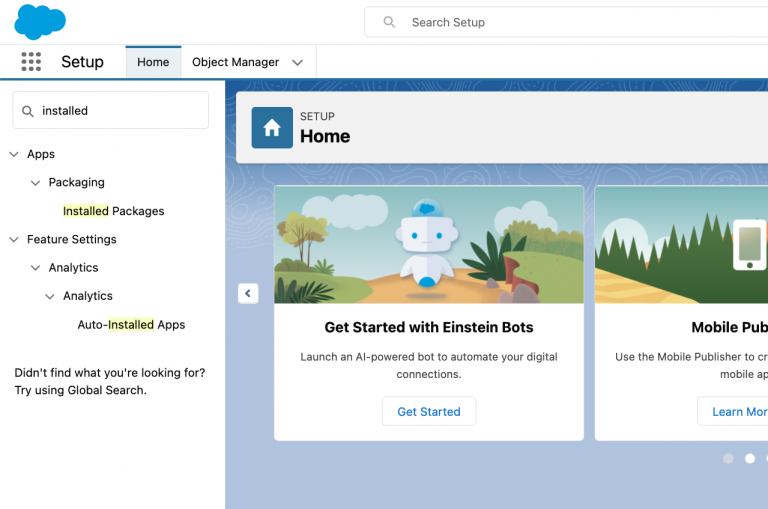The width and height of the screenshot is (768, 509).
Task: Click the Quick Find magnifier icon
Action: tap(28, 111)
